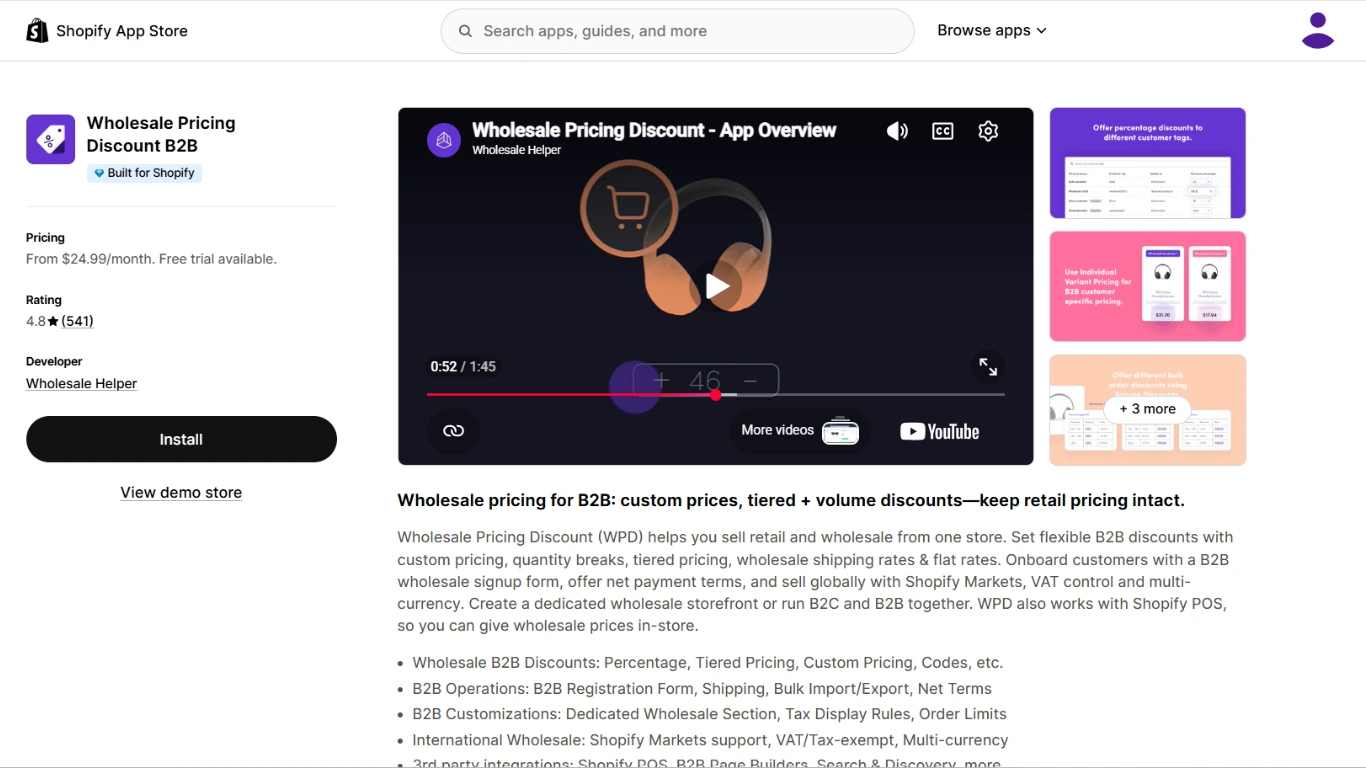Expand the Browse apps dropdown
This screenshot has height=768, width=1366.
tap(992, 31)
